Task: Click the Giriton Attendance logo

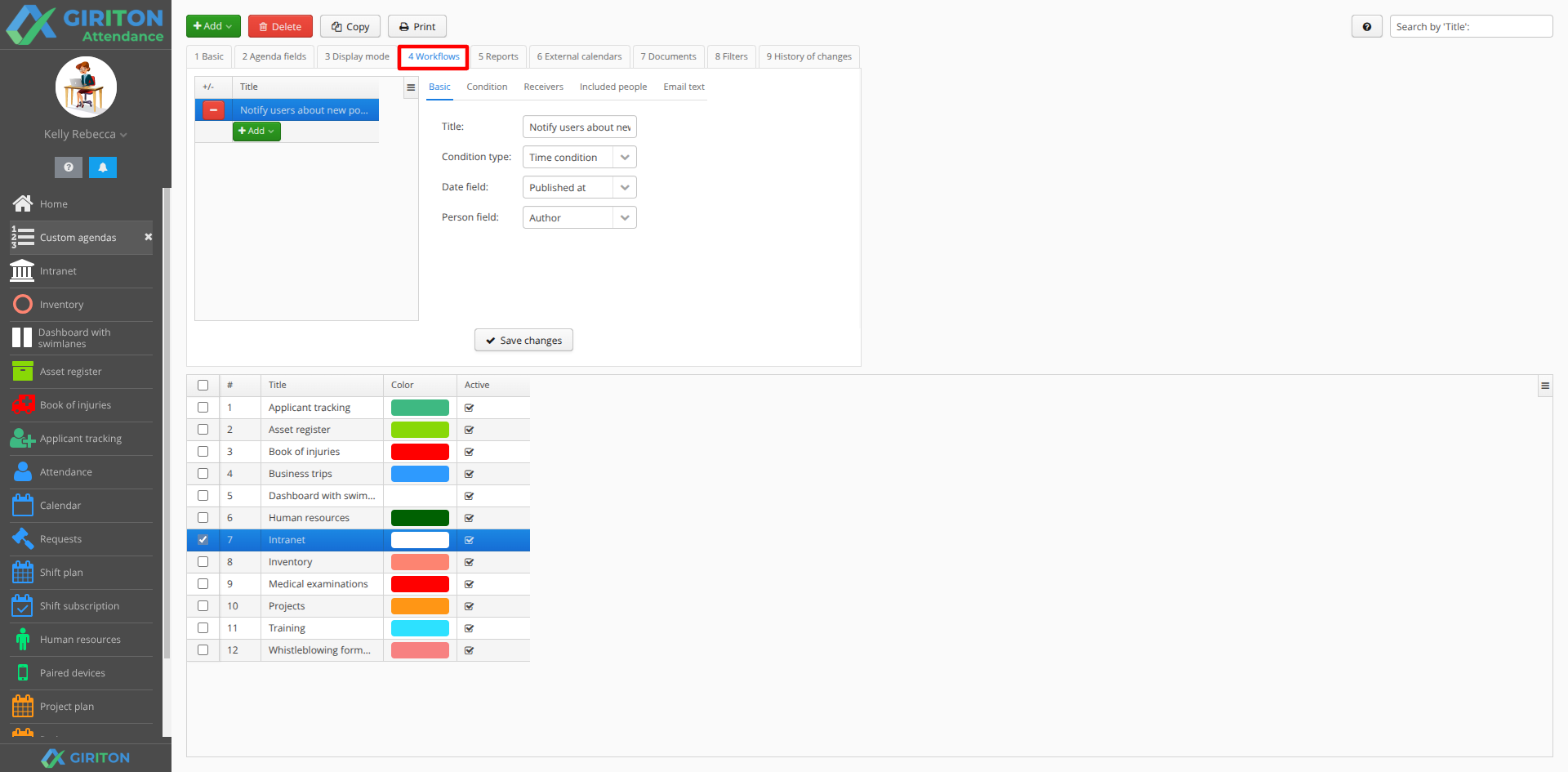Action: [x=85, y=25]
